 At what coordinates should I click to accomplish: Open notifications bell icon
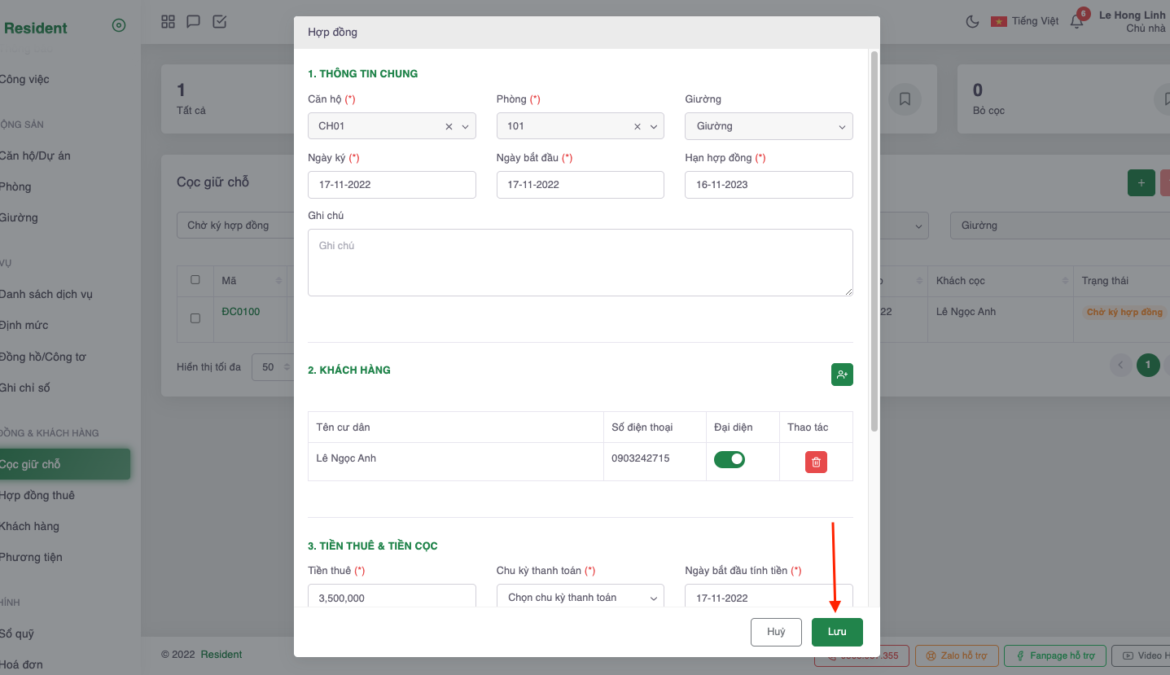(1077, 22)
